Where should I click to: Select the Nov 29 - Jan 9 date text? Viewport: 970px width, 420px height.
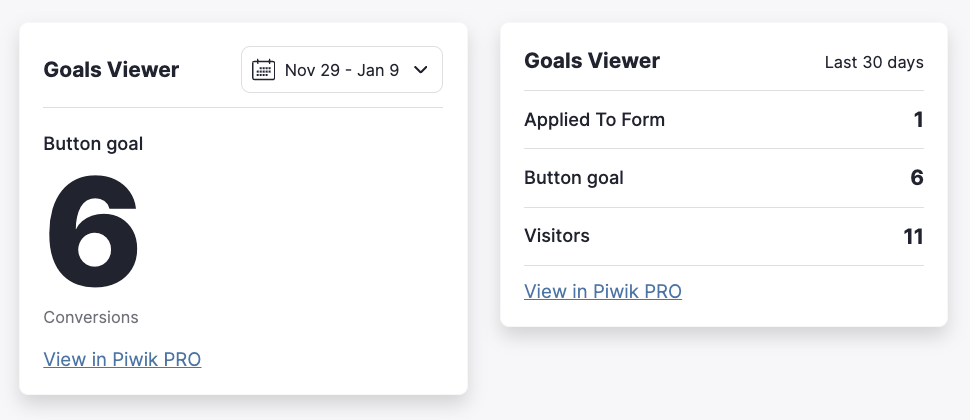click(x=341, y=70)
